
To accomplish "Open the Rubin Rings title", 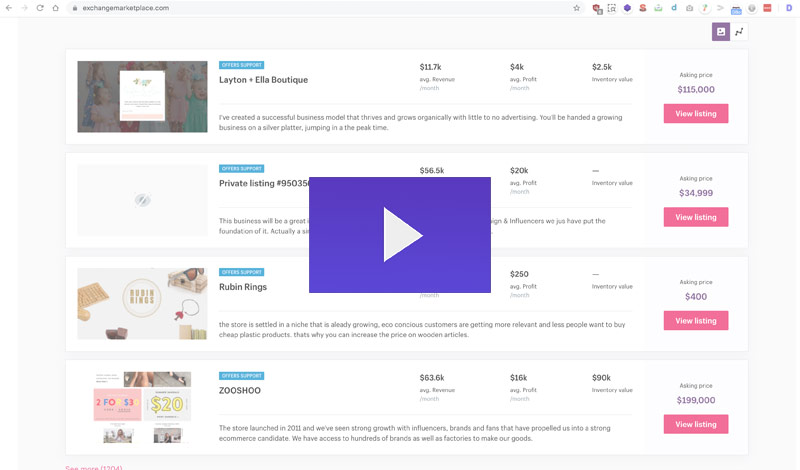I will point(243,287).
